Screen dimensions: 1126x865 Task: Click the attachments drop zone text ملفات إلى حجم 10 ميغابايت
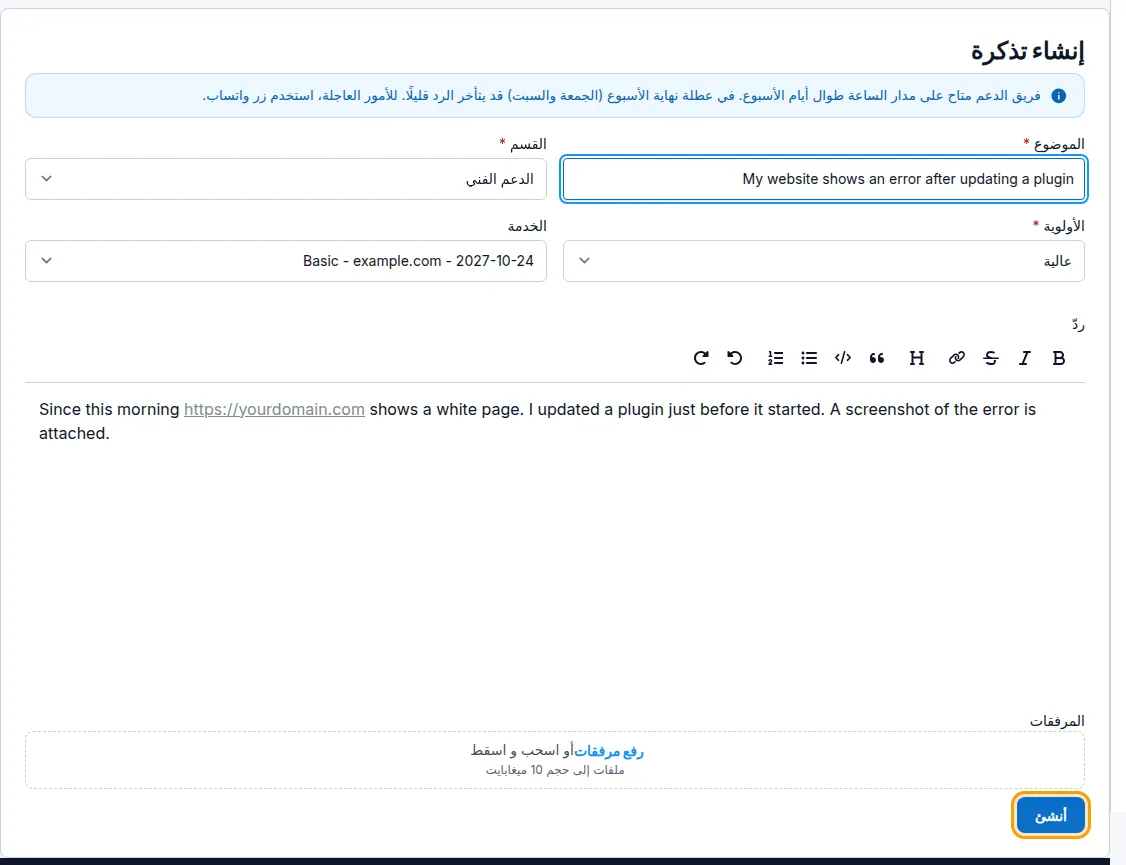point(555,770)
